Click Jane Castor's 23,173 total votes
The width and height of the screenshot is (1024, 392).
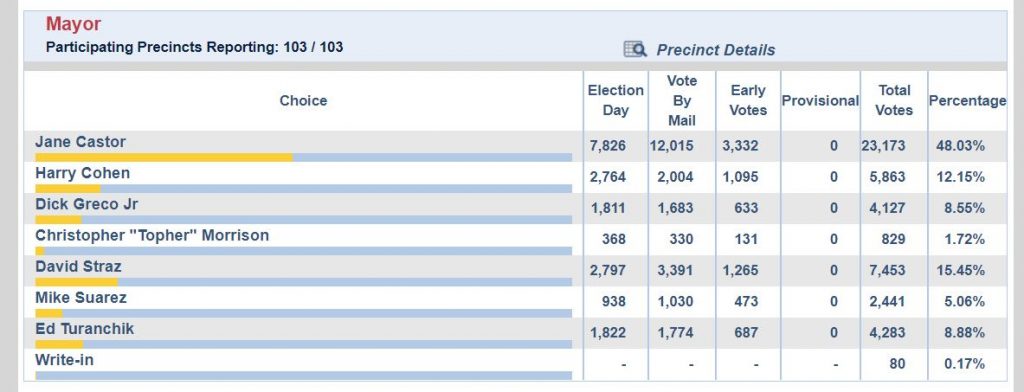click(x=884, y=146)
